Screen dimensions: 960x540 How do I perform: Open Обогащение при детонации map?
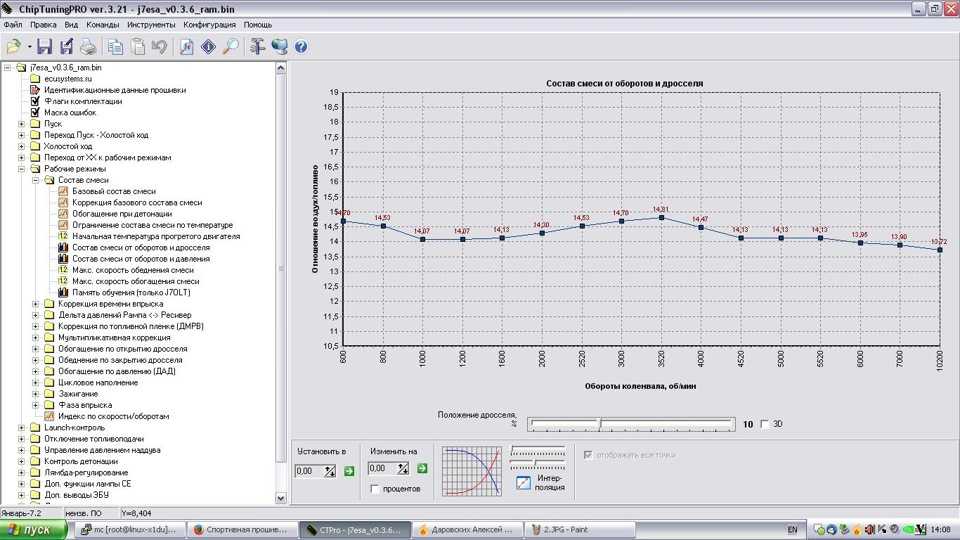122,214
